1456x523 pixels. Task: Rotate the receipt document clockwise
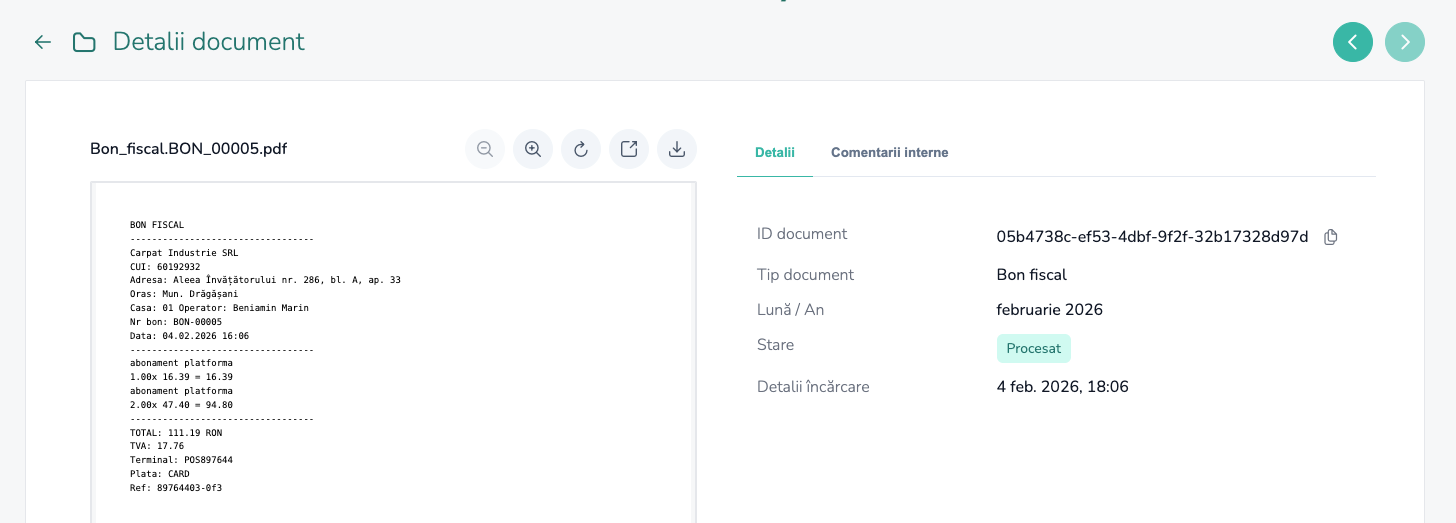tap(581, 149)
